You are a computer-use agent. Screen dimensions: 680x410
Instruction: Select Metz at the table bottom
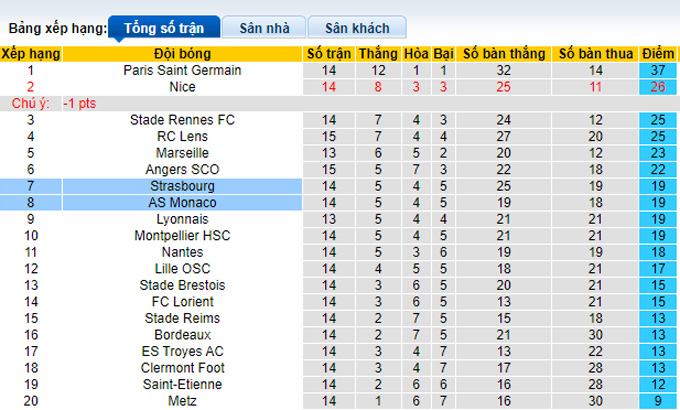[x=183, y=400]
